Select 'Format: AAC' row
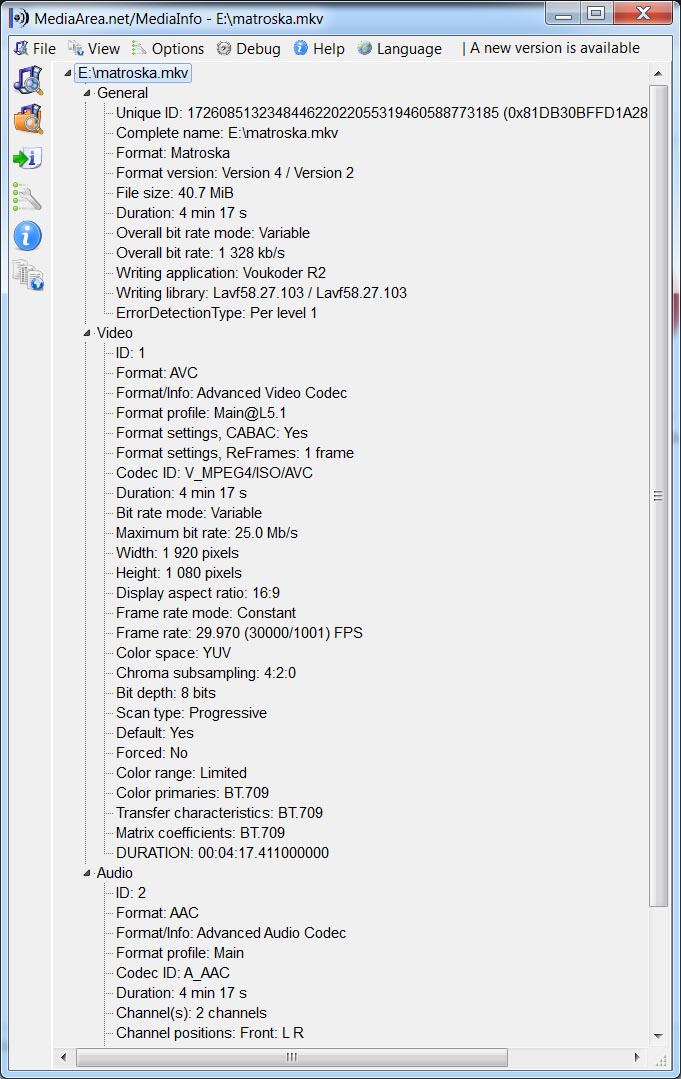This screenshot has width=681, height=1079. pos(157,912)
